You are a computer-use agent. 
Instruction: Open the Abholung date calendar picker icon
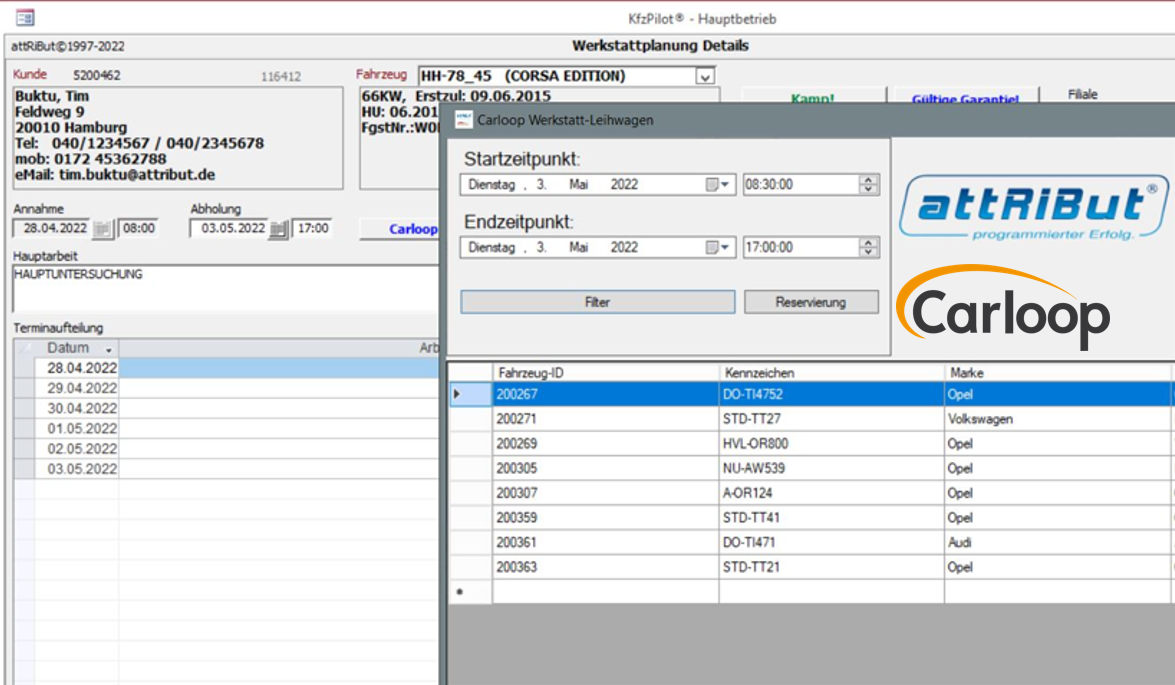coord(279,229)
